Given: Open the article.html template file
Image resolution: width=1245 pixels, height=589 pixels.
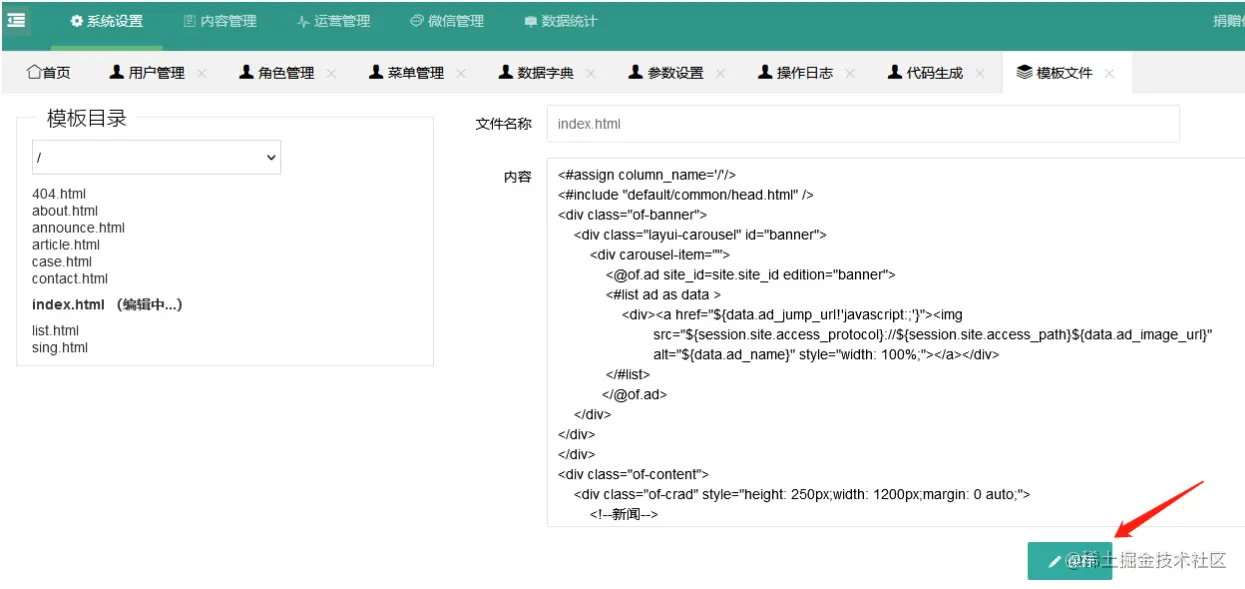Looking at the screenshot, I should pyautogui.click(x=66, y=245).
